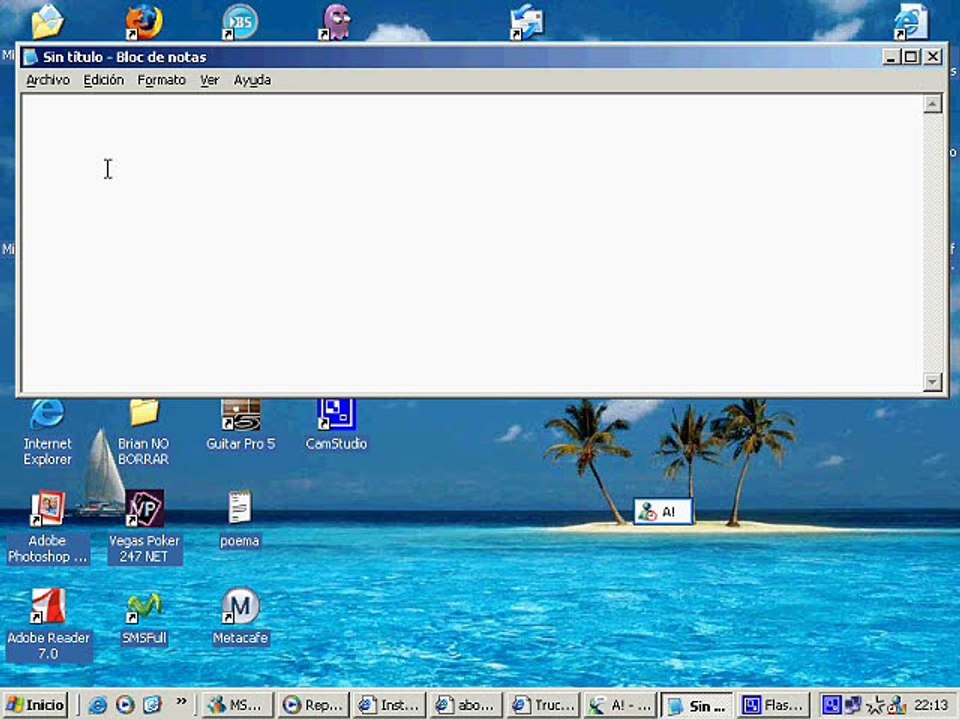Switch to the Inst... taskbar button

point(389,705)
